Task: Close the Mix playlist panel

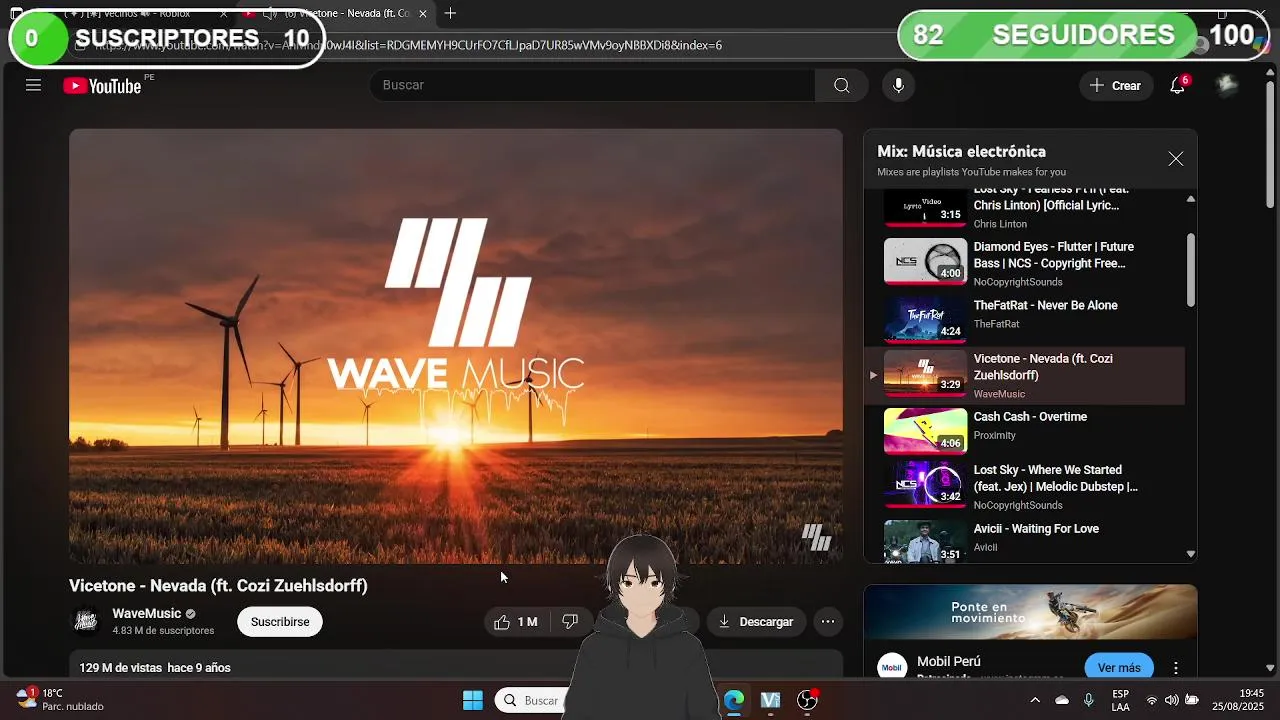Action: (1176, 159)
